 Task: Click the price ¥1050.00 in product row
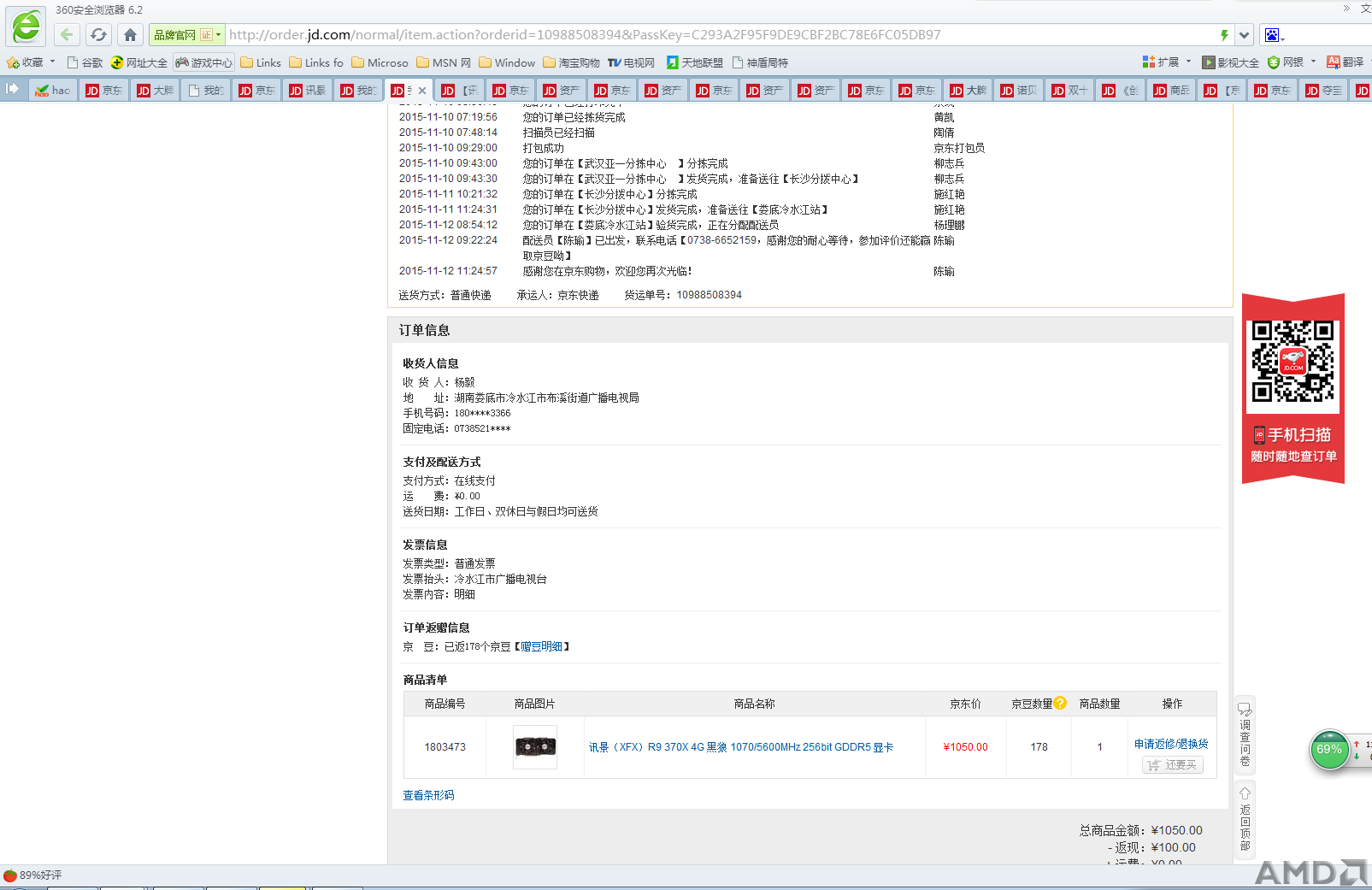pos(965,747)
